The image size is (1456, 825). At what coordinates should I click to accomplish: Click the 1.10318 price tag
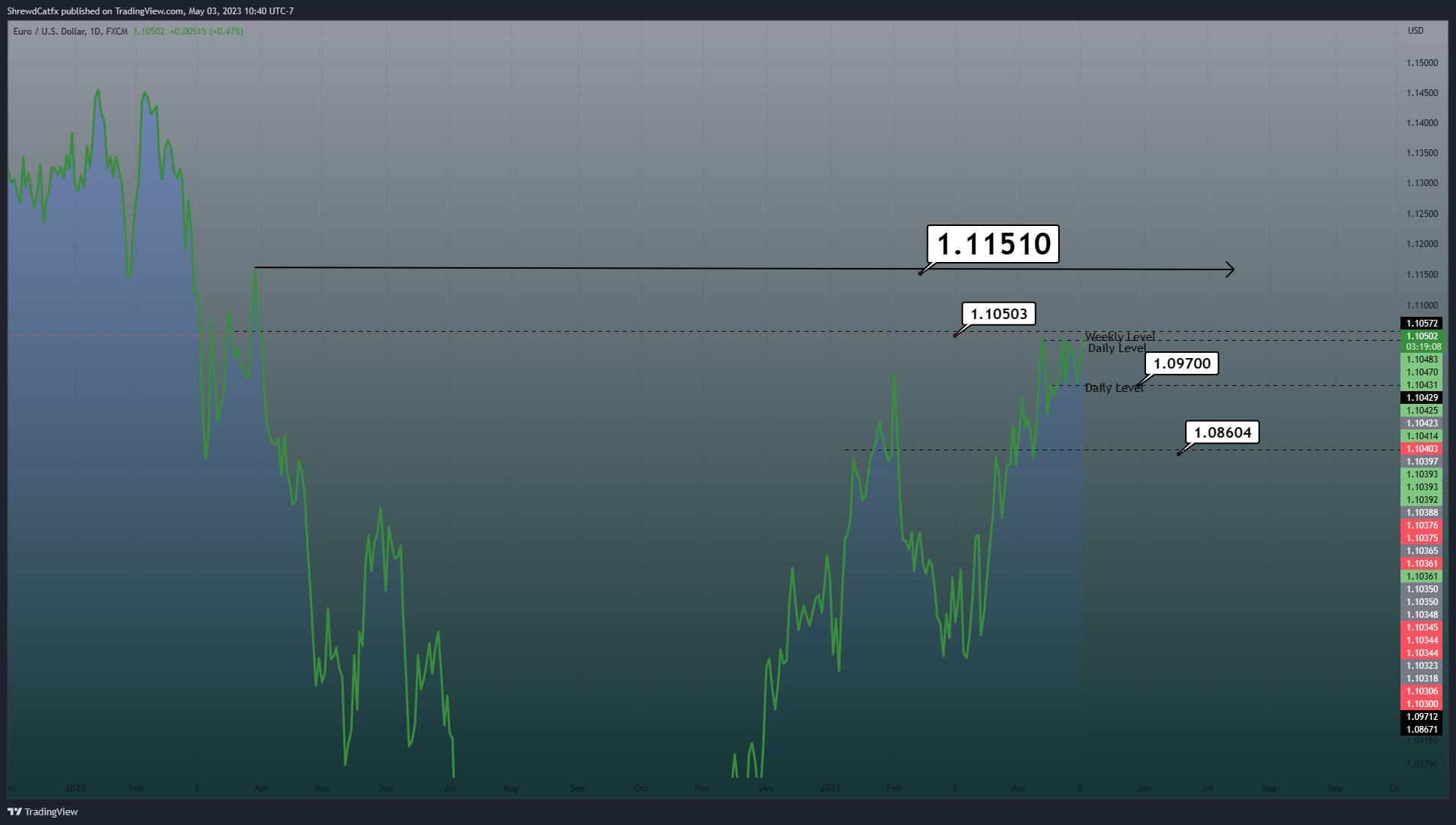pyautogui.click(x=1421, y=679)
